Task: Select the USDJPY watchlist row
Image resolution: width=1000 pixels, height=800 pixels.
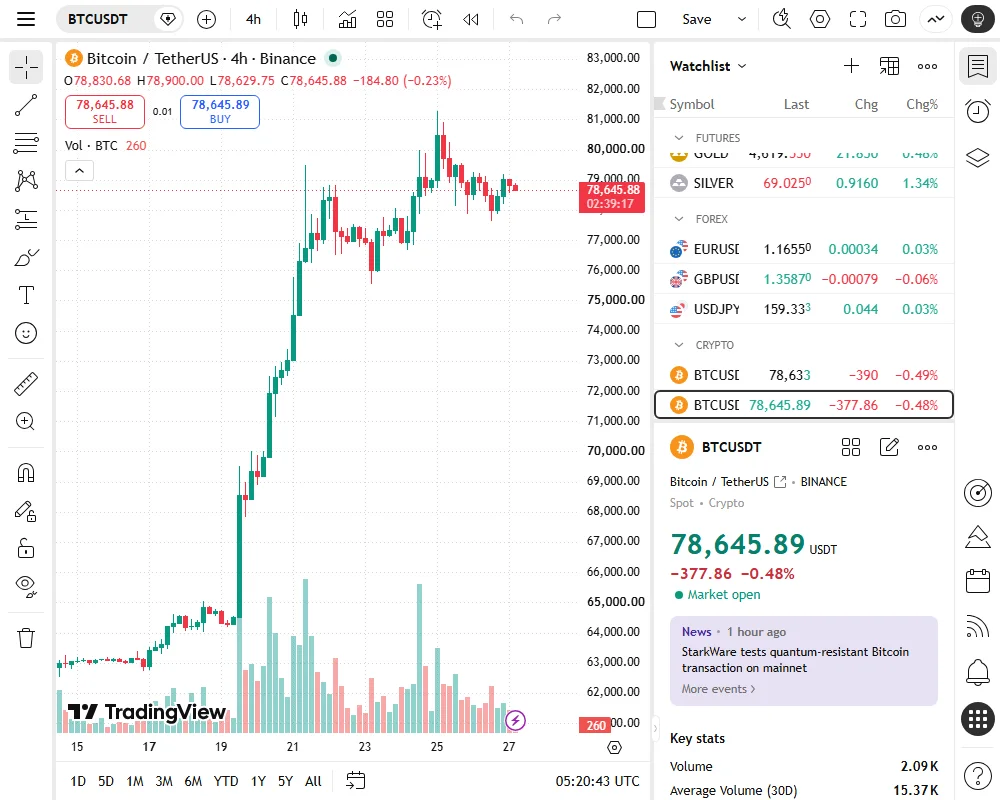Action: (x=804, y=309)
